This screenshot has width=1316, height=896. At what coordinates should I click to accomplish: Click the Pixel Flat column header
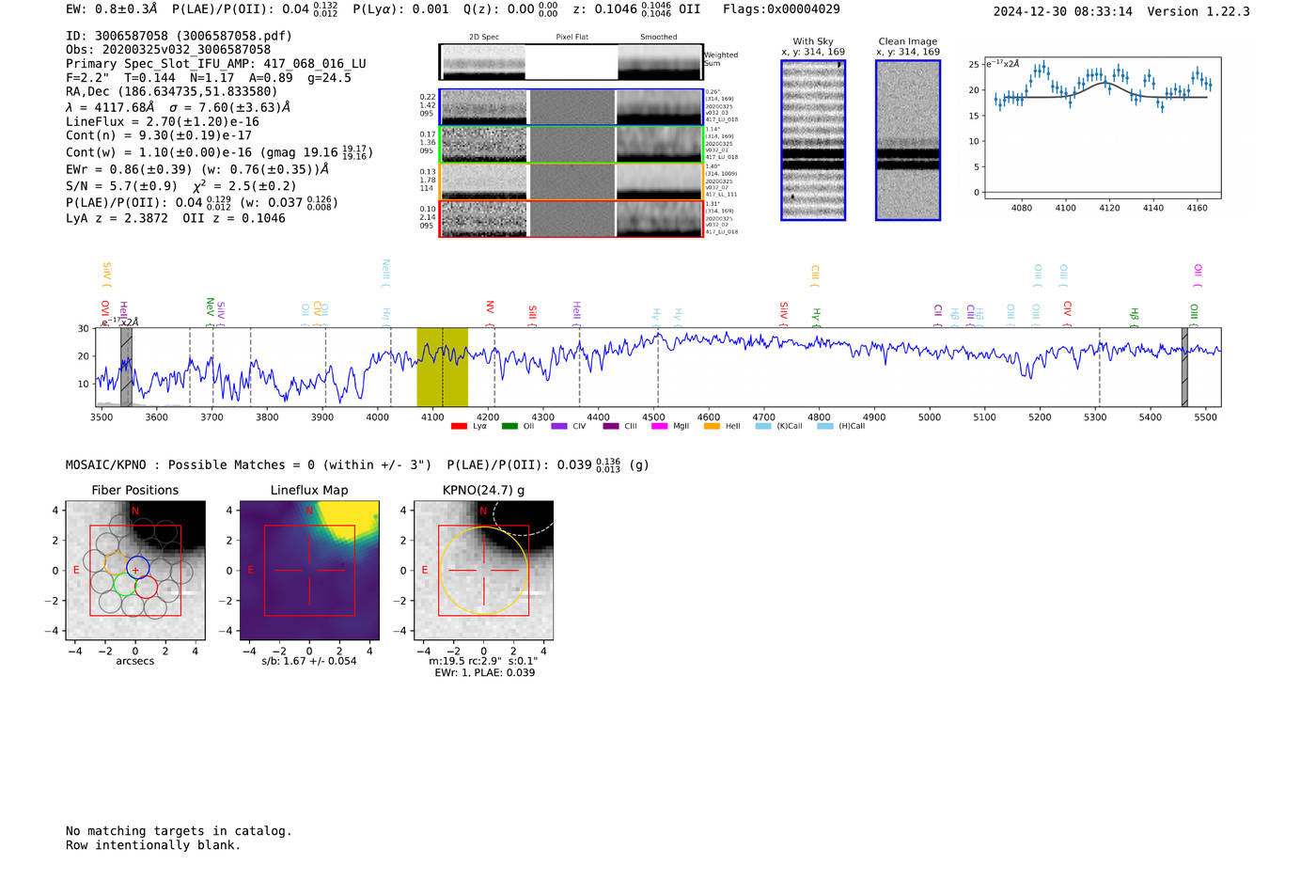tap(572, 37)
